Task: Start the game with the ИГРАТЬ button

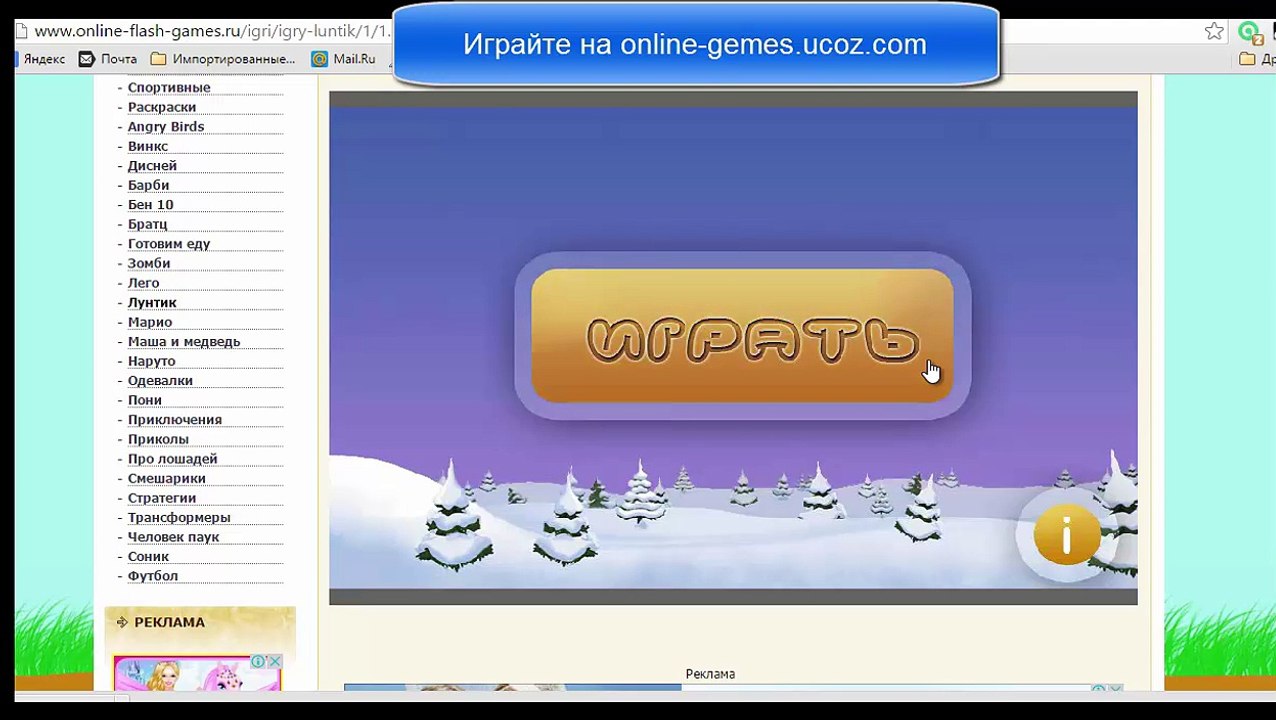Action: [742, 336]
